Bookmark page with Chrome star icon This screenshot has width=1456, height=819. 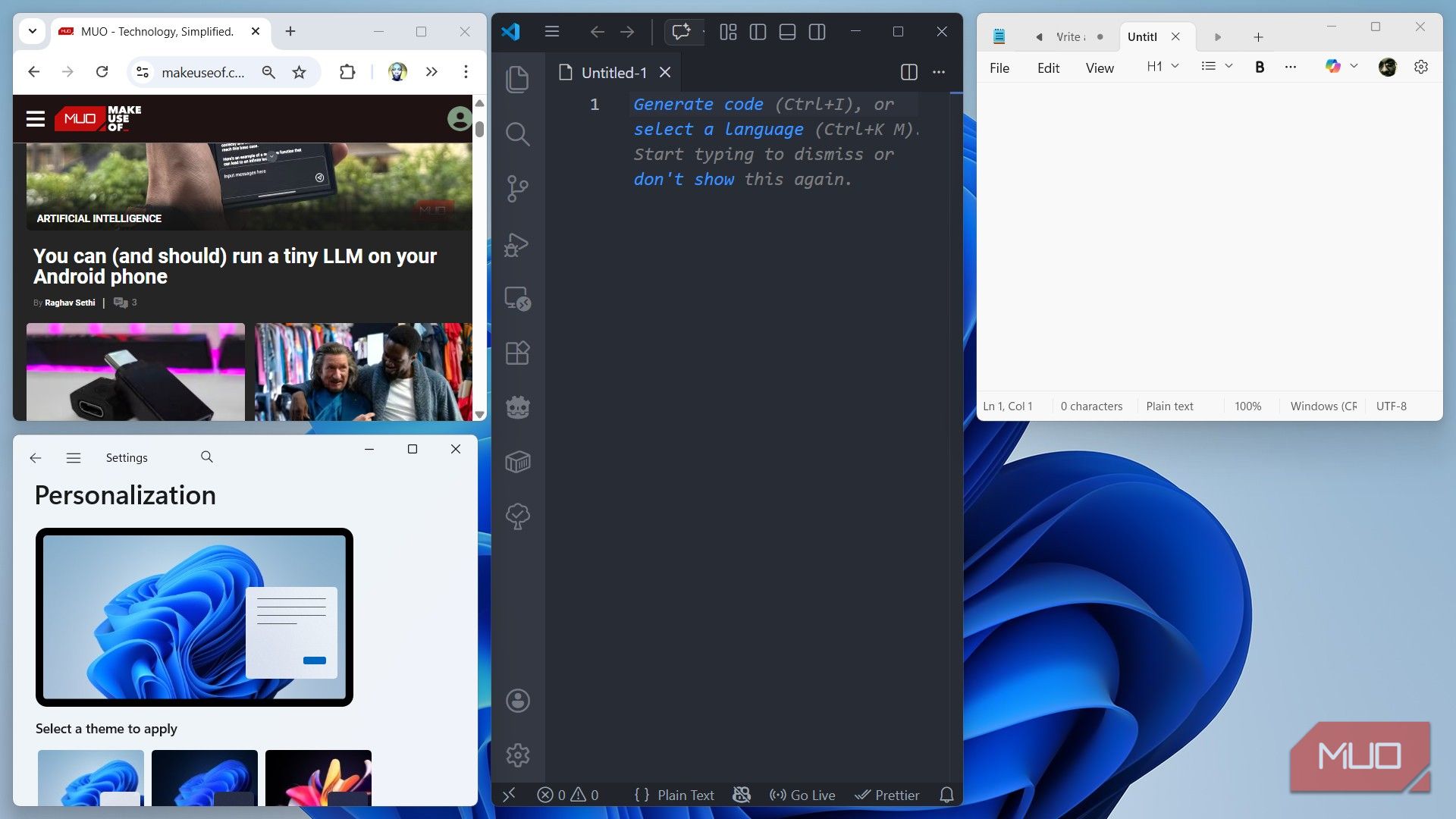pyautogui.click(x=300, y=72)
